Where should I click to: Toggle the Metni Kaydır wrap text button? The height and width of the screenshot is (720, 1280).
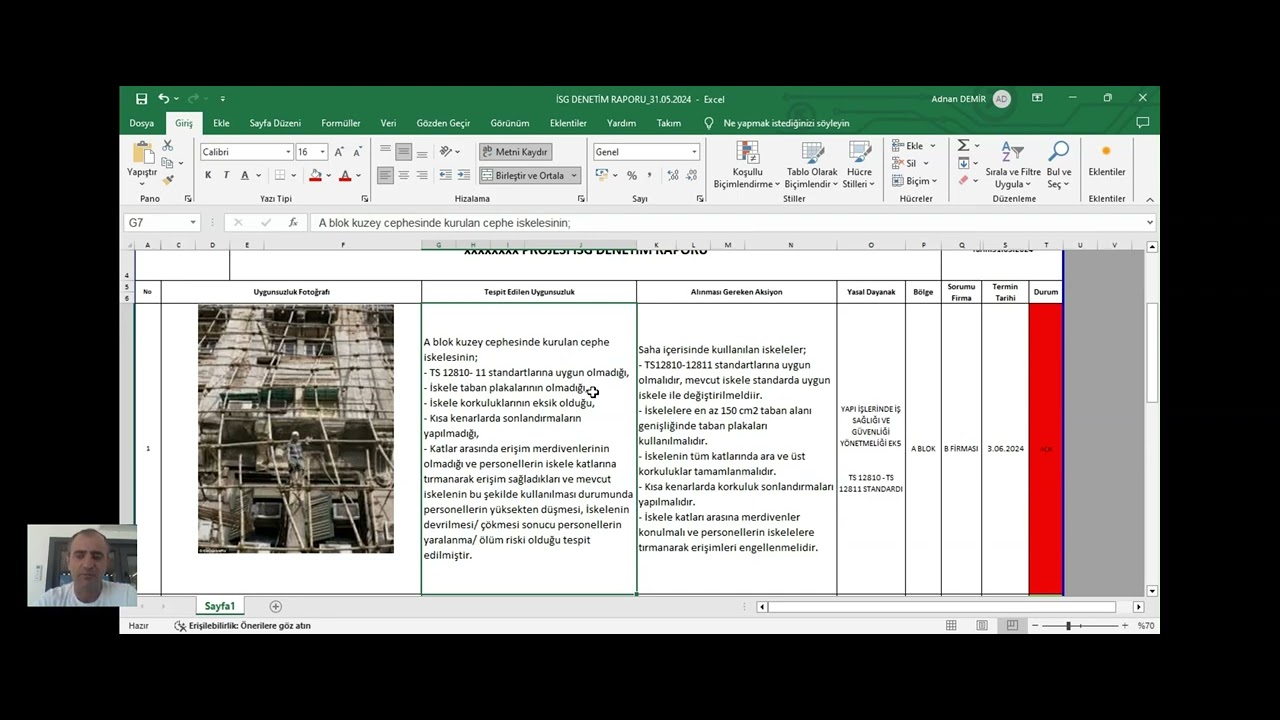(516, 152)
